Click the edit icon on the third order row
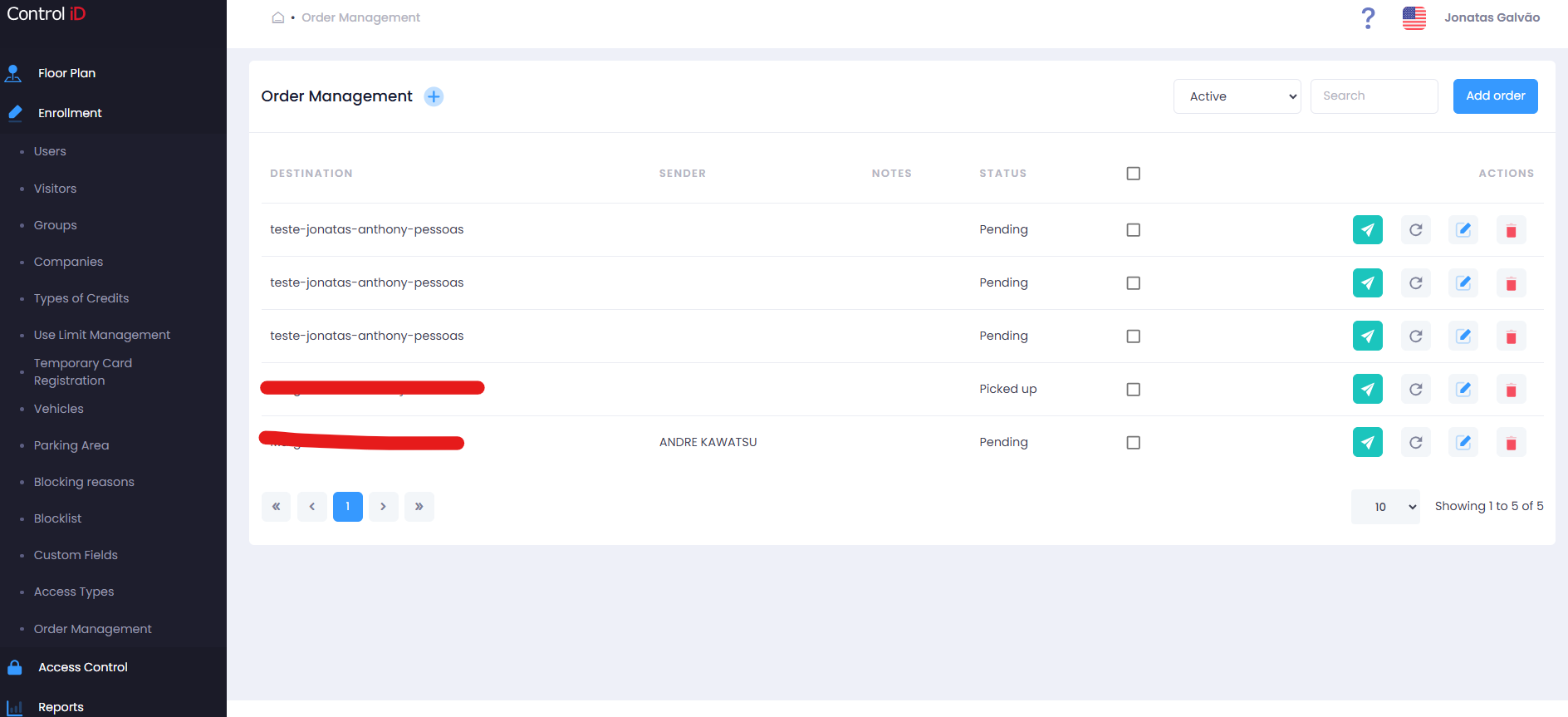 1463,336
